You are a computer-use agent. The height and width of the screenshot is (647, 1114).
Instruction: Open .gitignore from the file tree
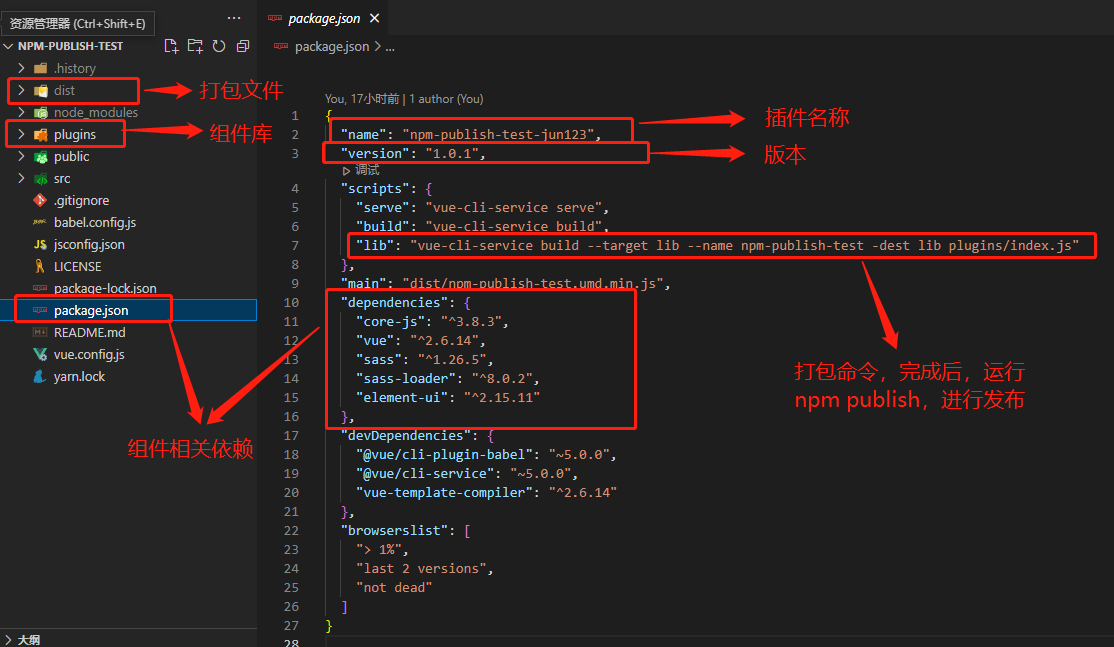coord(81,200)
